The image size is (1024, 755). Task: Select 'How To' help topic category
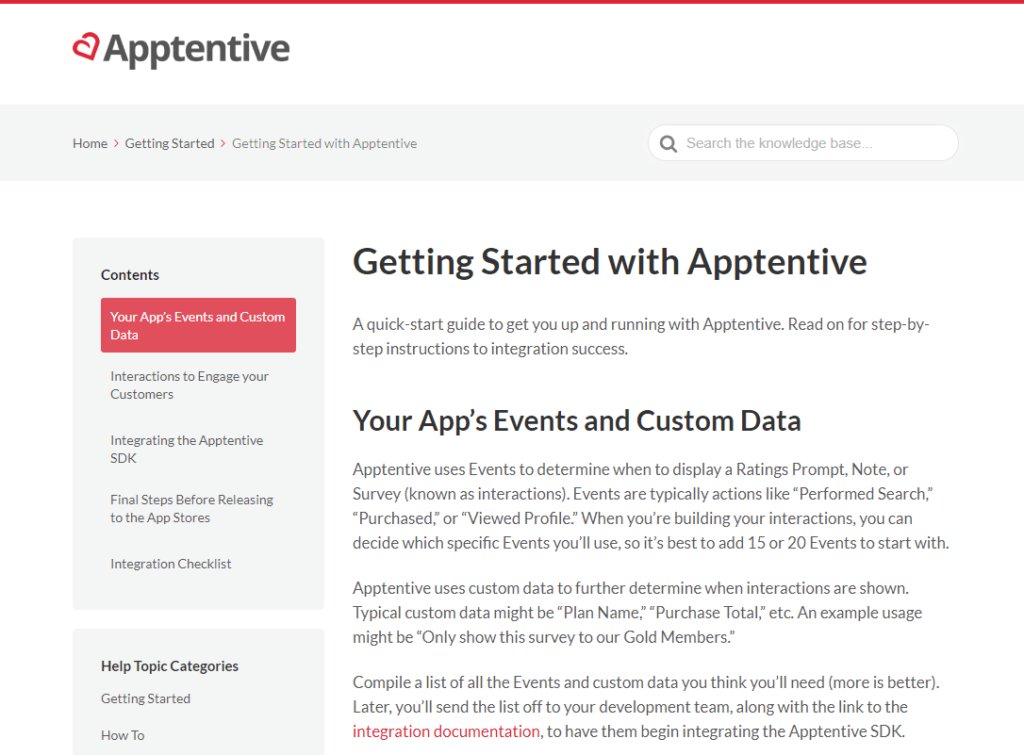[122, 735]
